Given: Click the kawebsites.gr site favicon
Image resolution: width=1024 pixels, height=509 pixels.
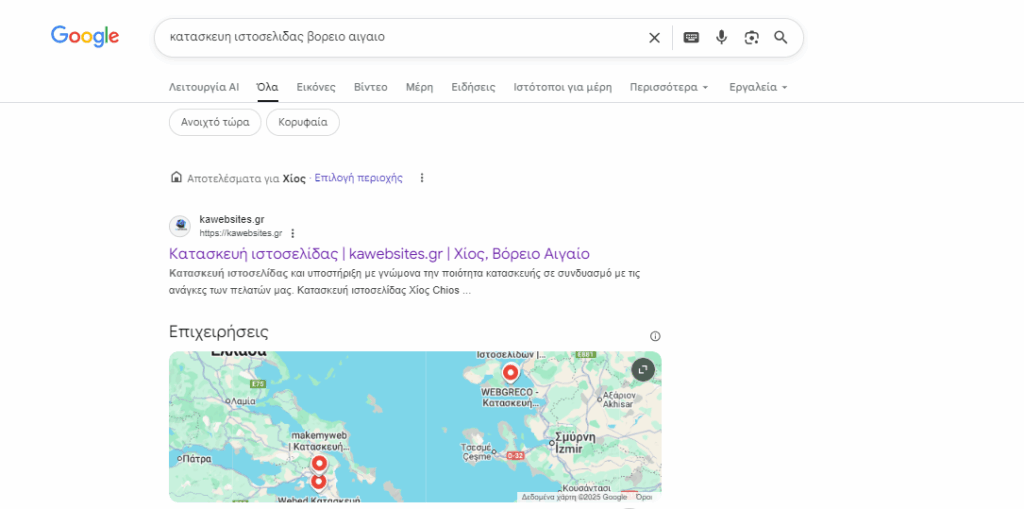Looking at the screenshot, I should tap(180, 226).
